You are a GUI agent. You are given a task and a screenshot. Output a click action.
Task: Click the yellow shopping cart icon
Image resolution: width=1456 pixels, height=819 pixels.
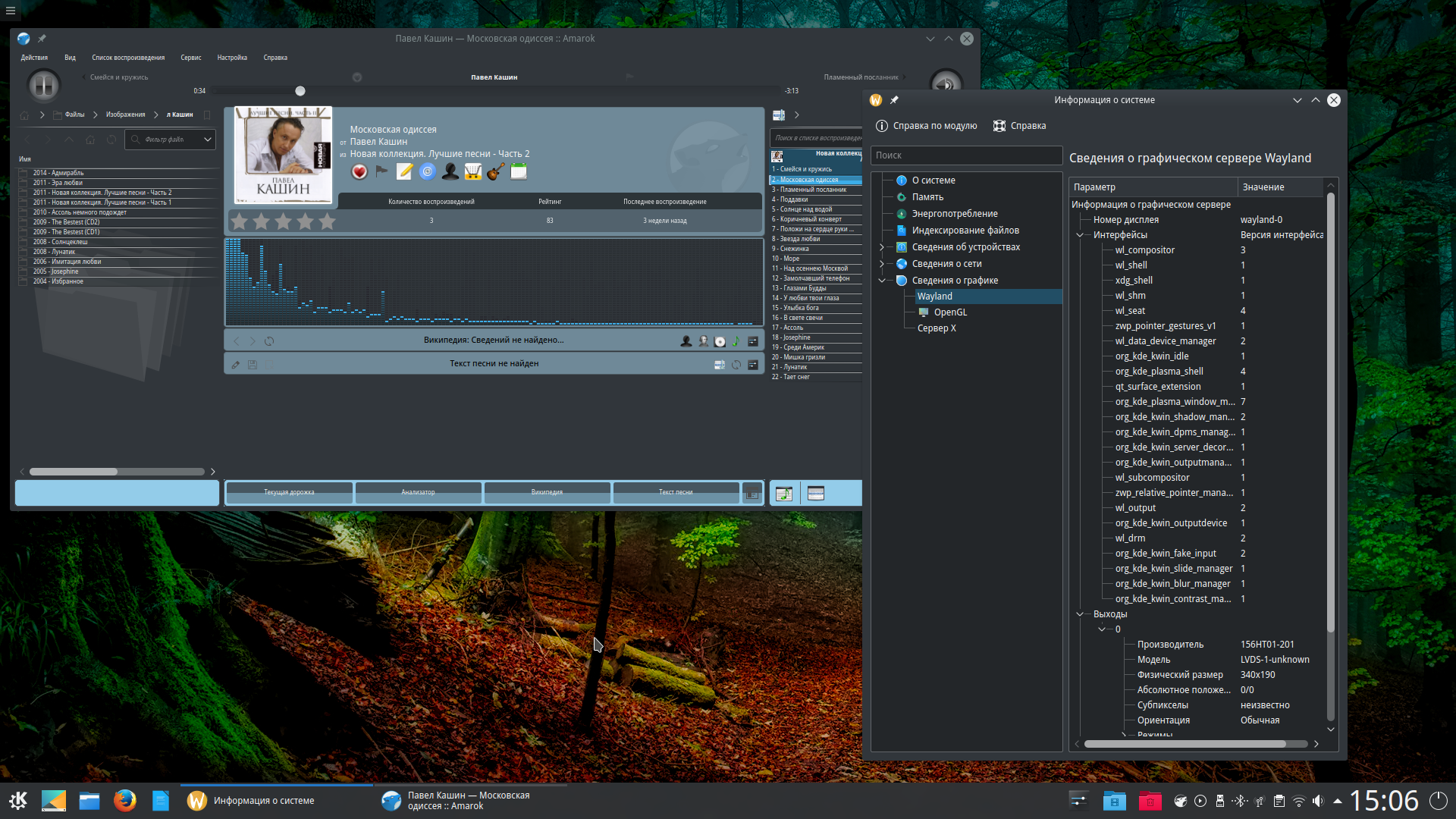473,172
